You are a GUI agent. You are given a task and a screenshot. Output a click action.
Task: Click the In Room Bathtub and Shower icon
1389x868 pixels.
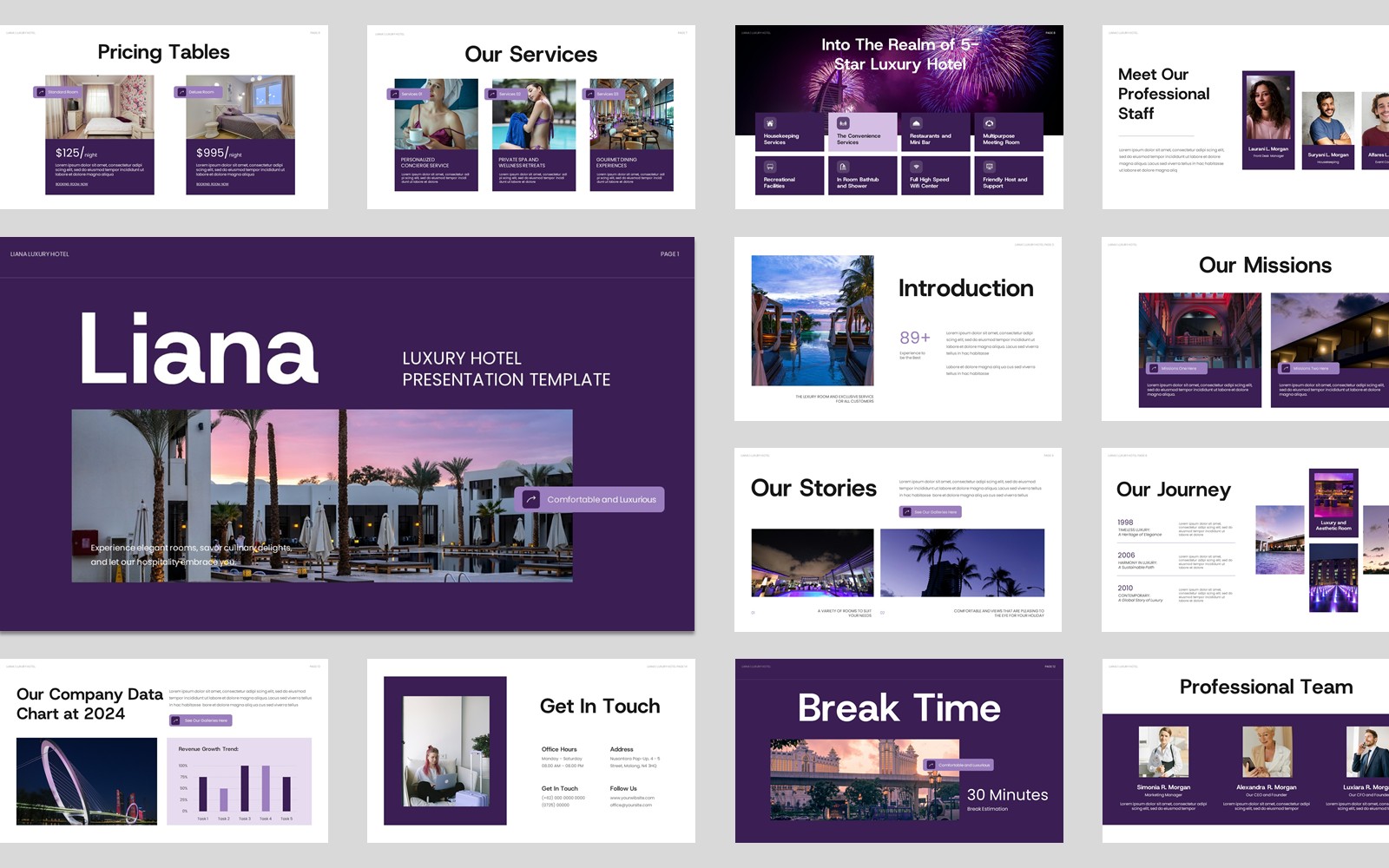coord(842,167)
